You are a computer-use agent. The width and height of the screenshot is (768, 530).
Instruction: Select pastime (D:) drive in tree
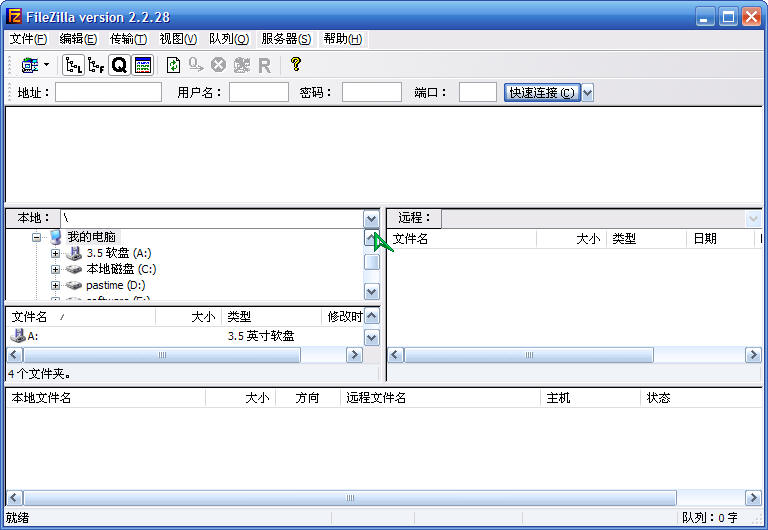tap(116, 285)
